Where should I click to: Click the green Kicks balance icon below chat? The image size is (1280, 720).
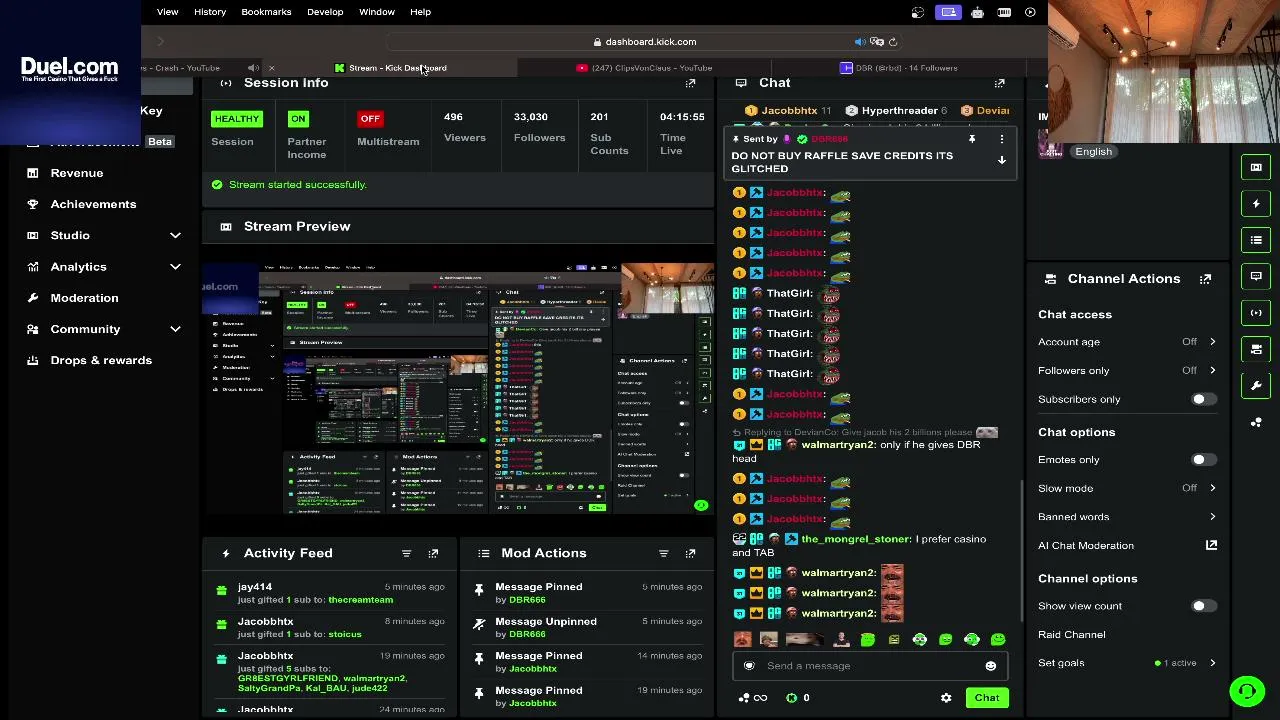pyautogui.click(x=792, y=698)
